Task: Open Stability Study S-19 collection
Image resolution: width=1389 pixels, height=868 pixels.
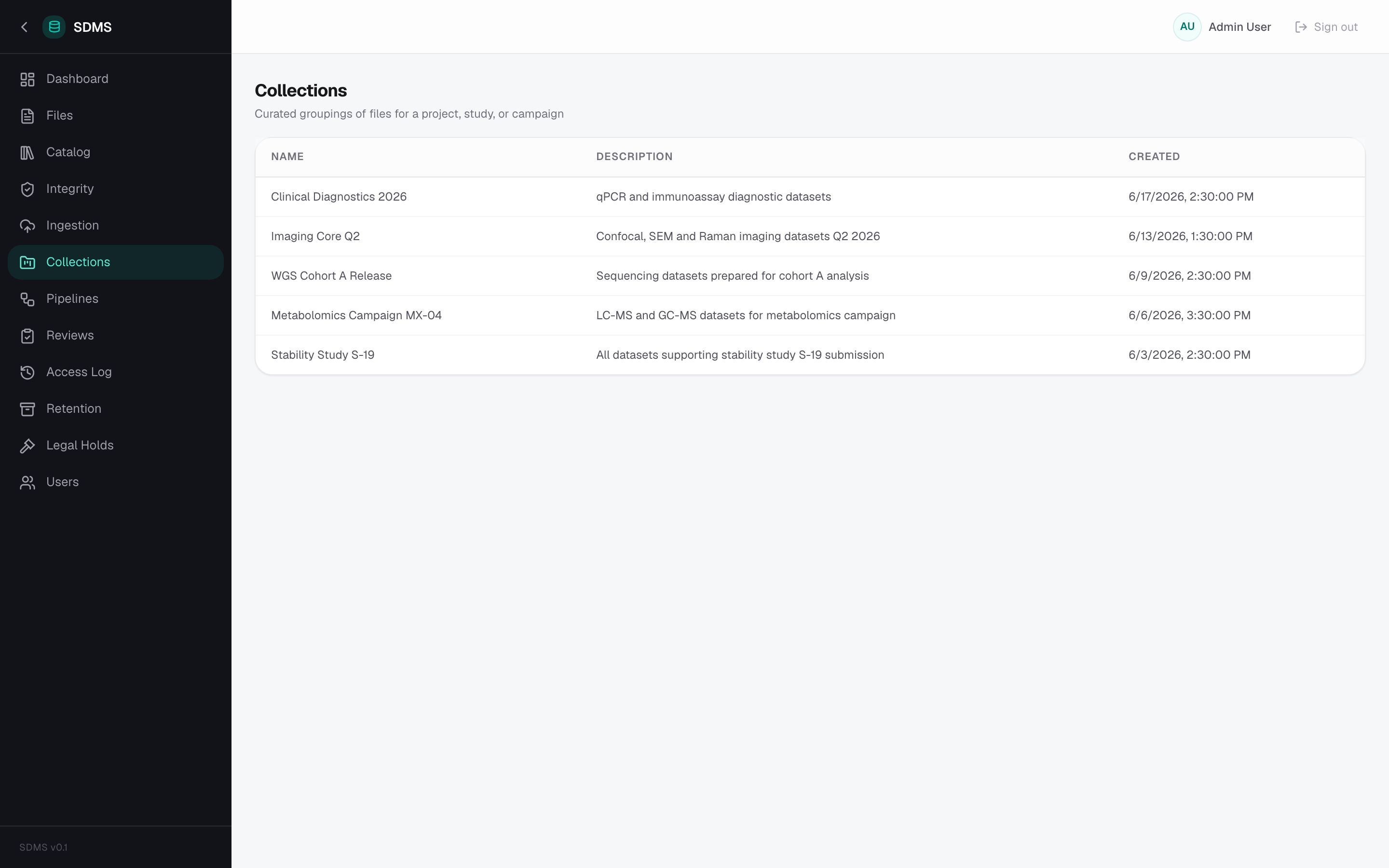Action: coord(323,355)
